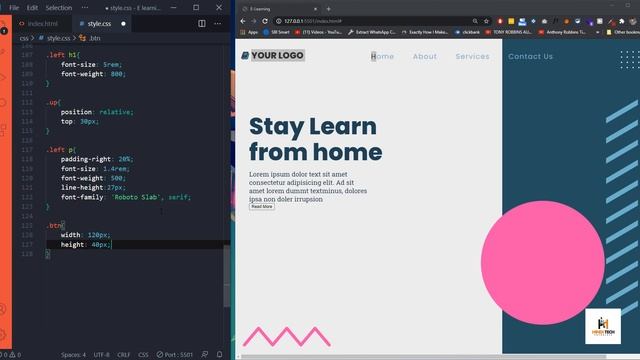
Task: Open the Extract WhatsApp bookmark
Action: tap(371, 32)
